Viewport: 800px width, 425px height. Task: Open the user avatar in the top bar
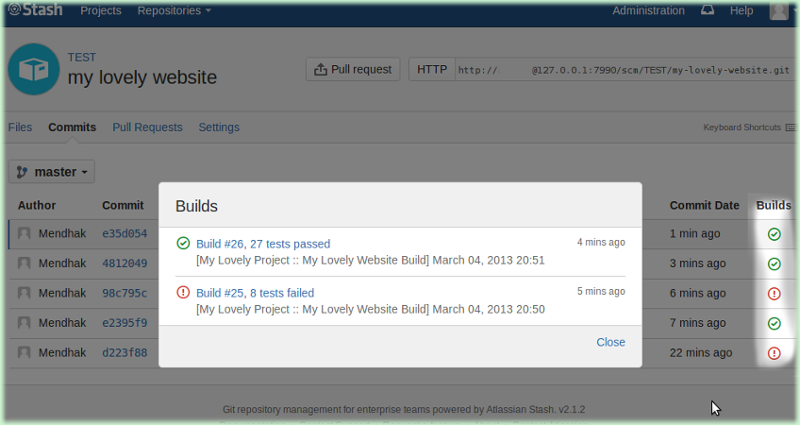pos(779,10)
